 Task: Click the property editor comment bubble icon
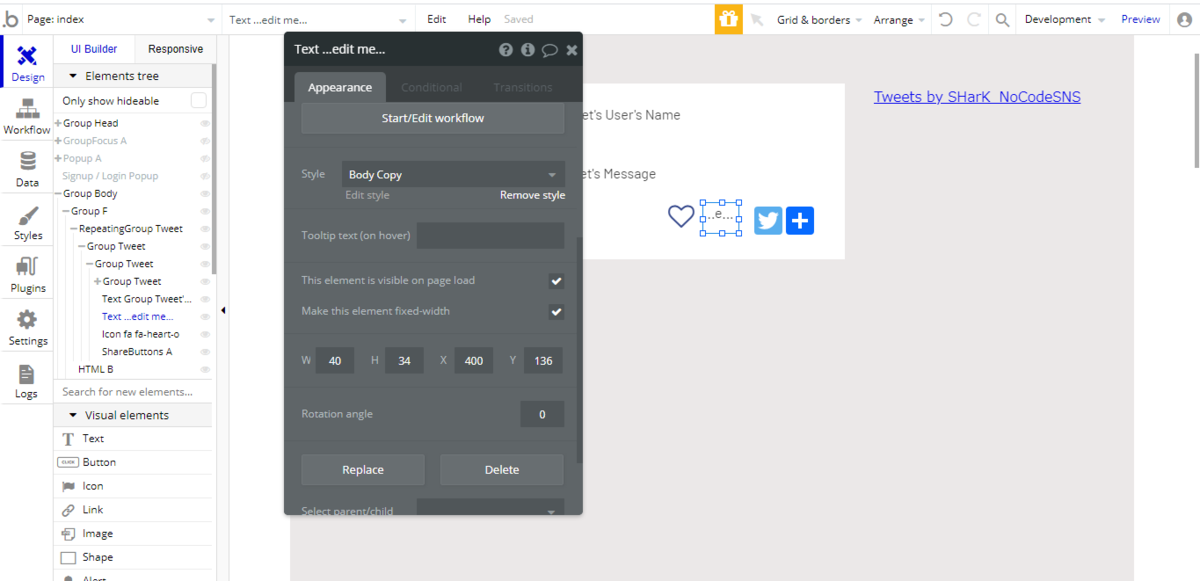tap(550, 49)
